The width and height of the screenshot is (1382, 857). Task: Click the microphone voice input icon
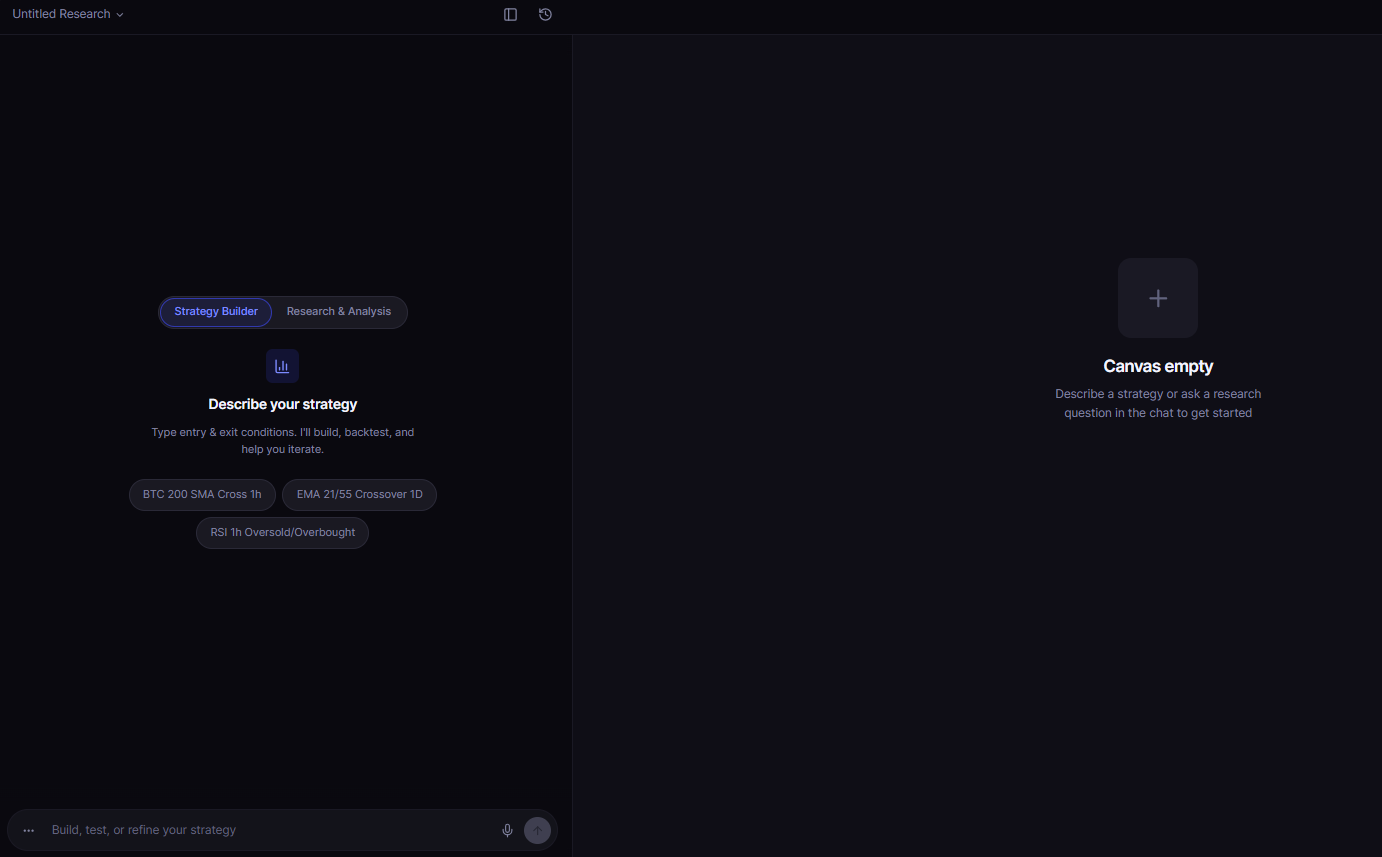507,830
